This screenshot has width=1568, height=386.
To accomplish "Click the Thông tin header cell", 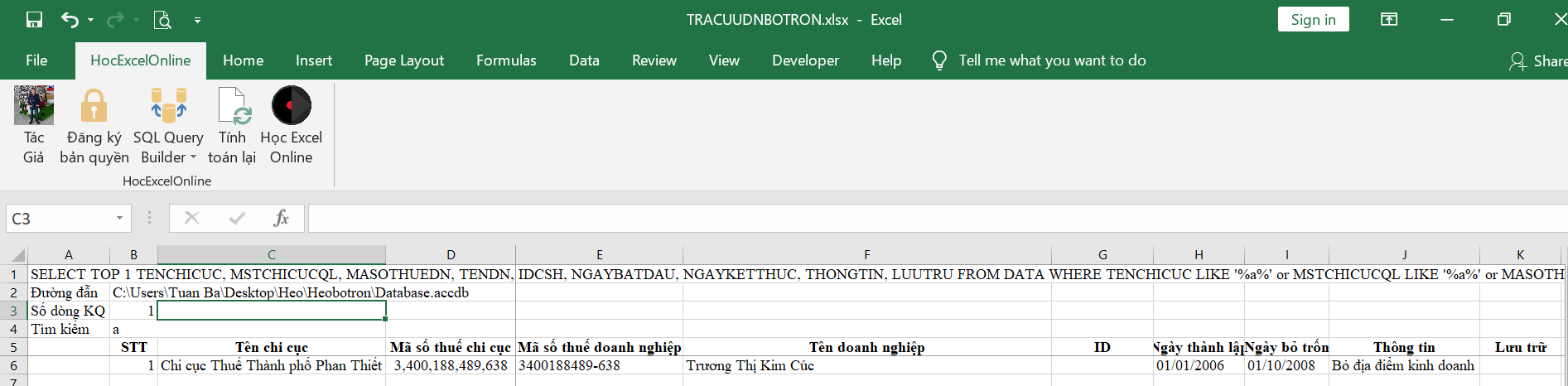I will click(1404, 347).
